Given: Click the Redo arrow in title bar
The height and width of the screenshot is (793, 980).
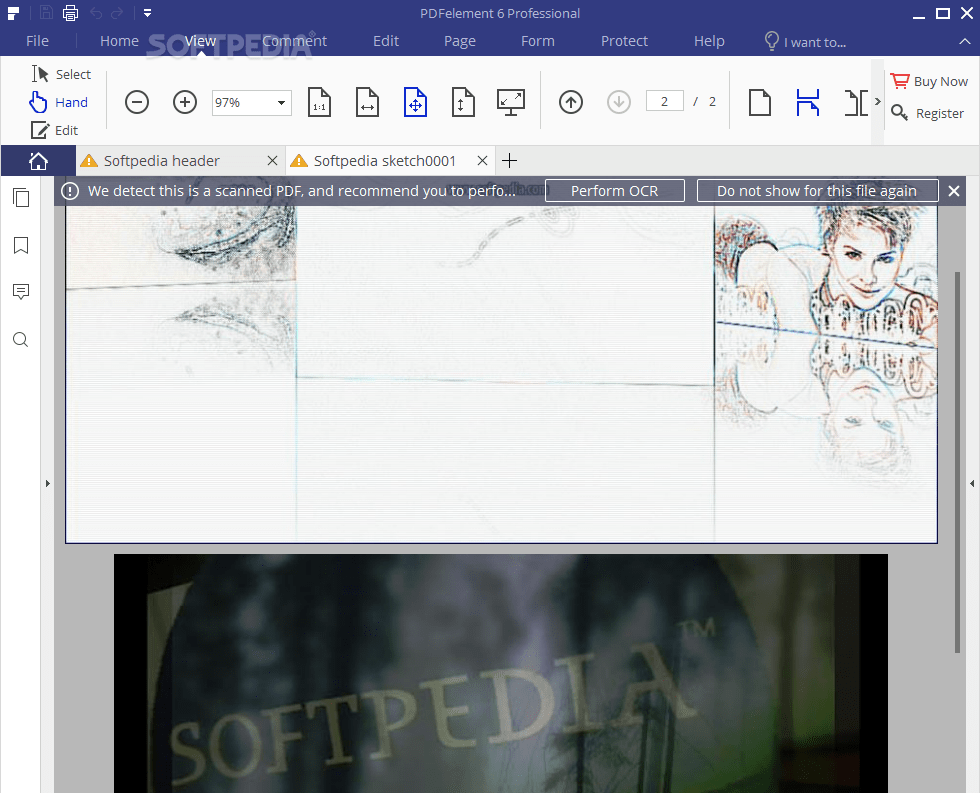Looking at the screenshot, I should (x=117, y=12).
